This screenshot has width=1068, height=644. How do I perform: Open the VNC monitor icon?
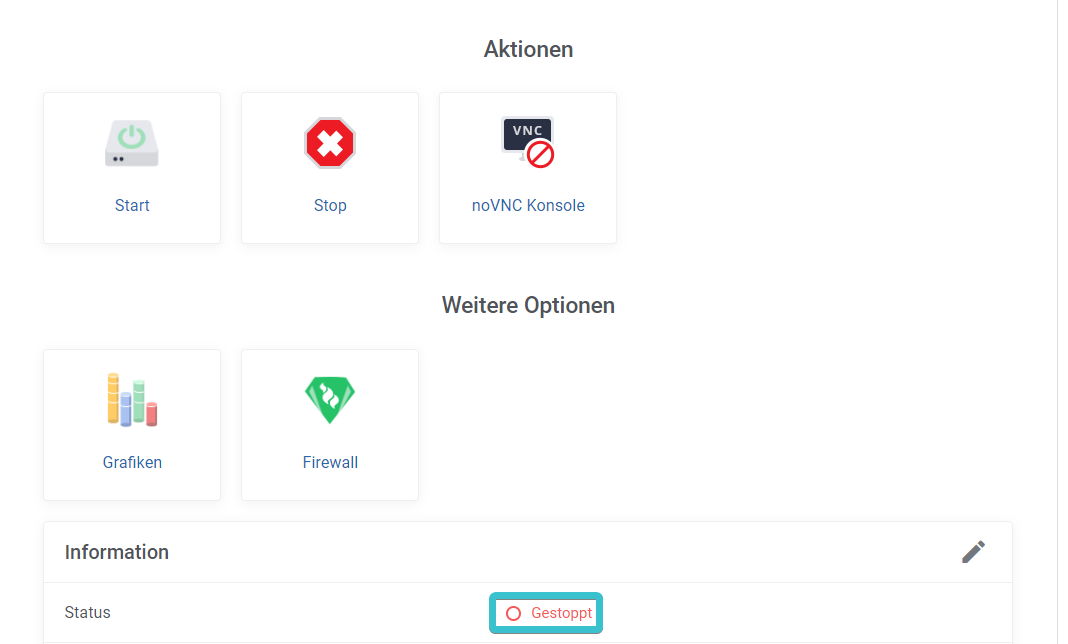pos(528,142)
